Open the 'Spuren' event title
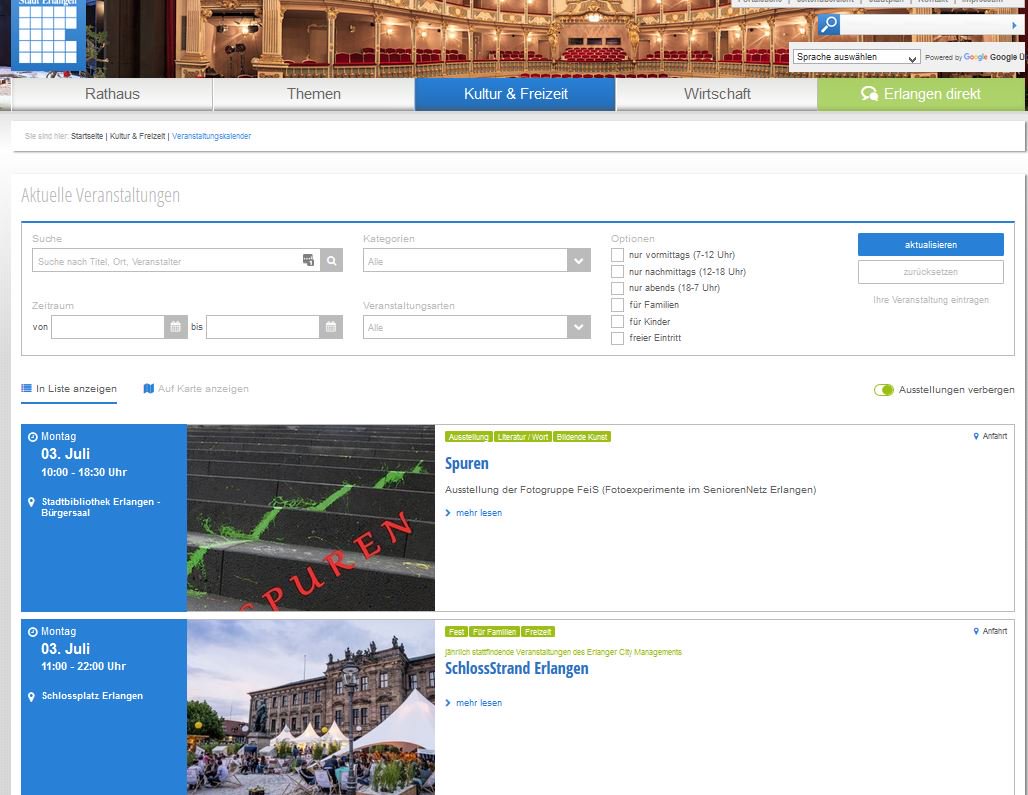The image size is (1028, 795). [466, 463]
